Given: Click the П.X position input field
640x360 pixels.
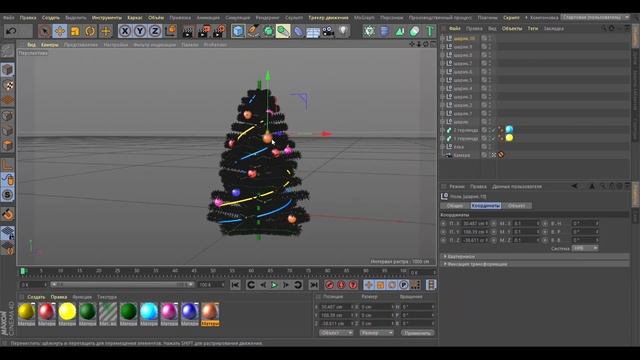Looking at the screenshot, I should tap(476, 223).
